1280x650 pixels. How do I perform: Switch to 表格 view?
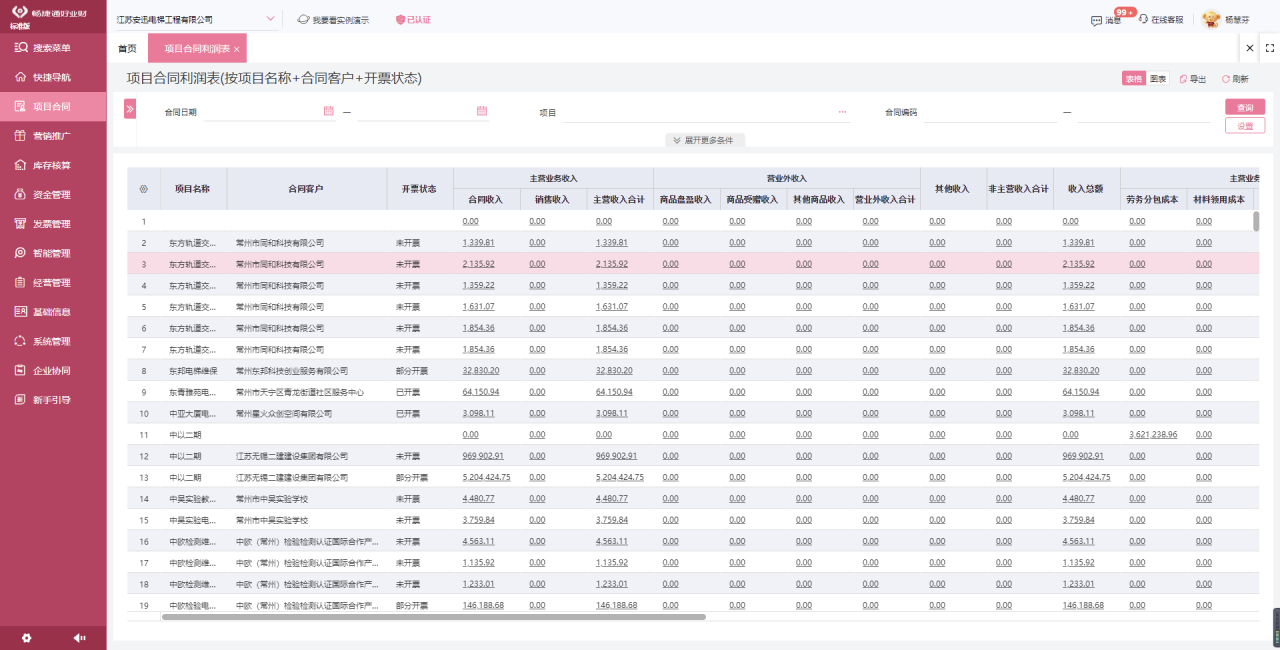coord(1133,78)
